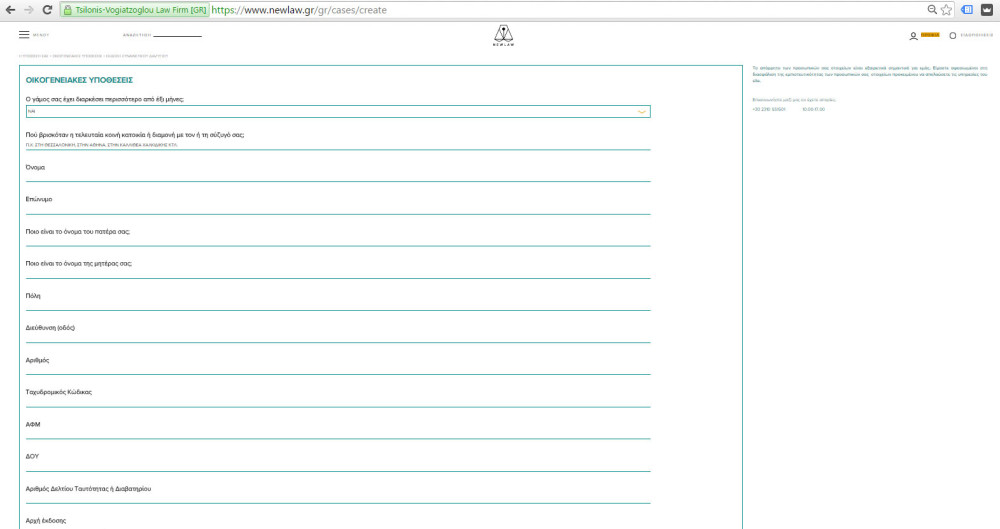This screenshot has height=529, width=1000.
Task: Click the phone number link in sidebar
Action: click(x=772, y=109)
